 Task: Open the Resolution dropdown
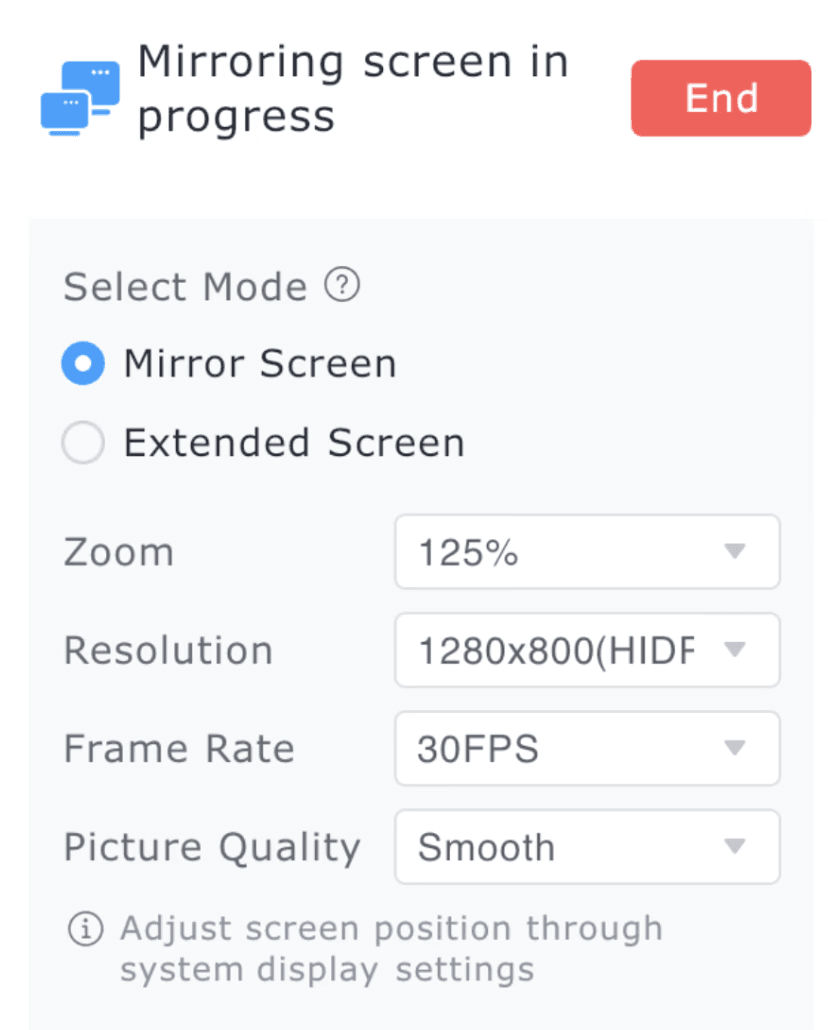(587, 650)
